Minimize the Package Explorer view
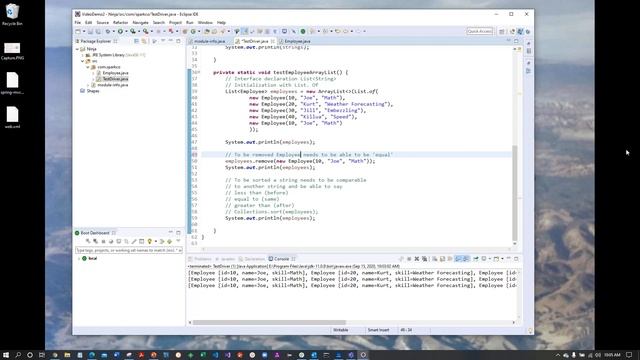The height and width of the screenshot is (360, 640). coord(171,41)
